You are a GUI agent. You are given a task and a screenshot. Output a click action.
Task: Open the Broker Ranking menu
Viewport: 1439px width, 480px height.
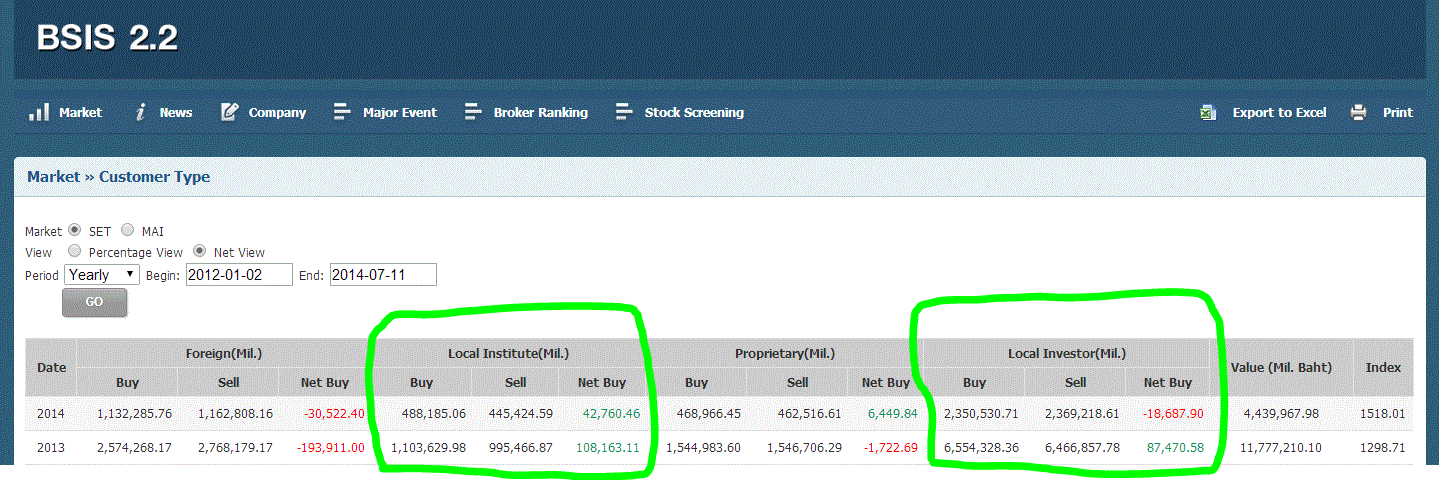pos(540,113)
